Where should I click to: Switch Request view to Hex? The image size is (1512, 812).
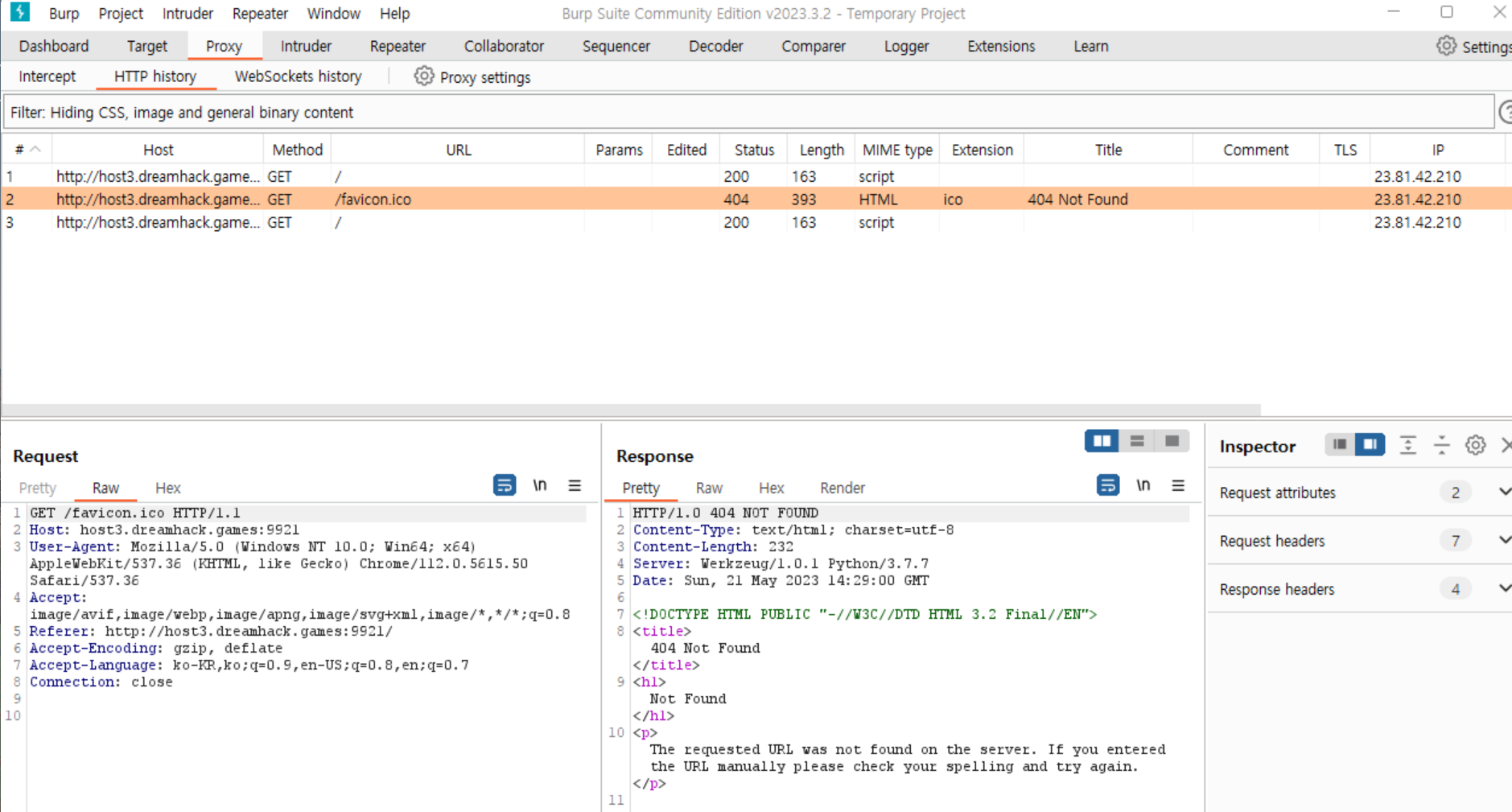click(168, 488)
